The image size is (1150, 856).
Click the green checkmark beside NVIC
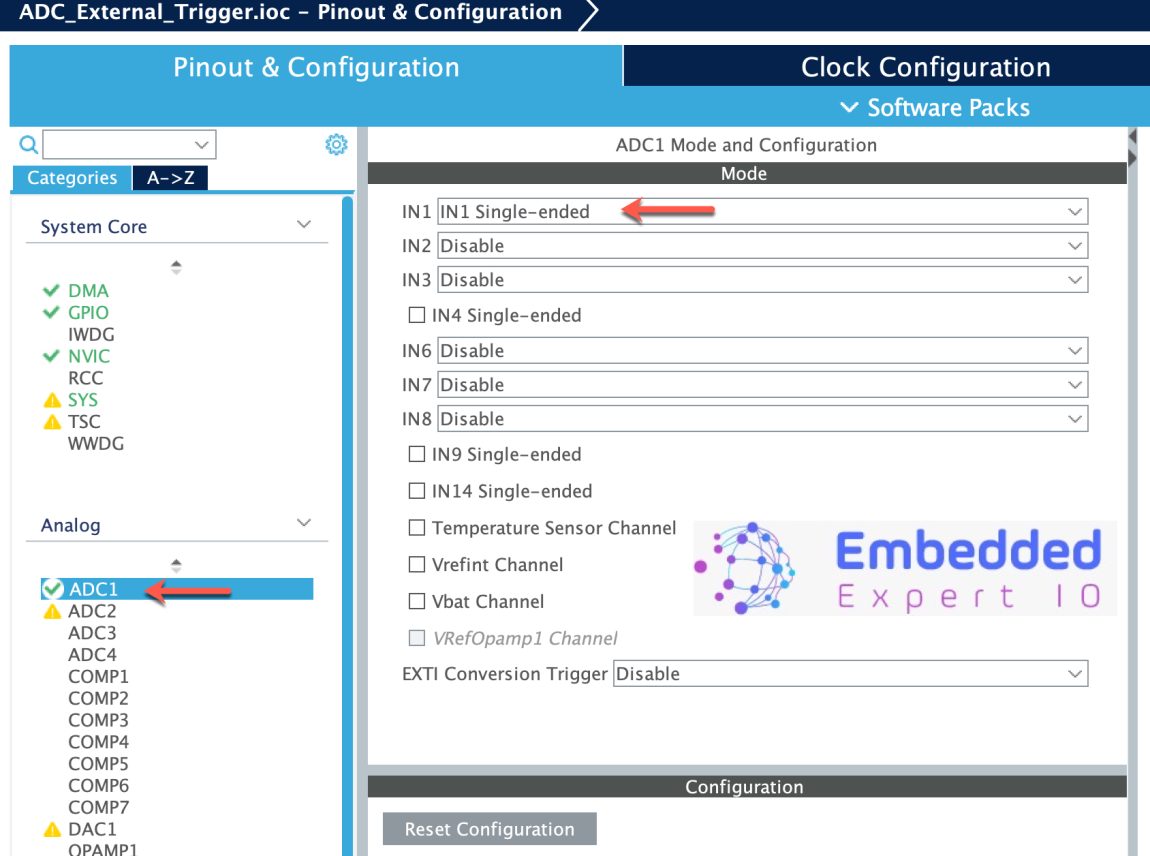click(x=52, y=356)
